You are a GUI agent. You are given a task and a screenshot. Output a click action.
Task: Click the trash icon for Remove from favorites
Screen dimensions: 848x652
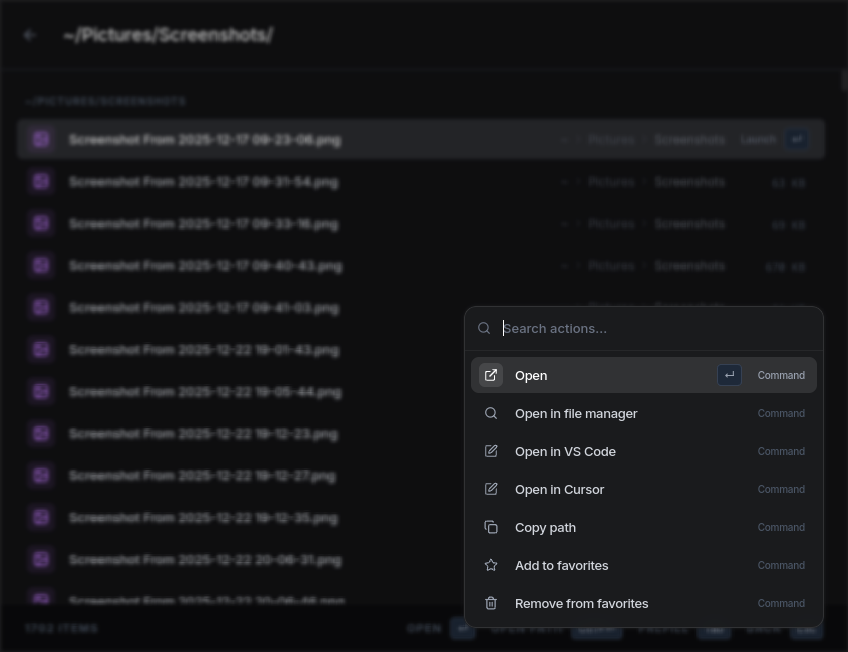(x=491, y=603)
